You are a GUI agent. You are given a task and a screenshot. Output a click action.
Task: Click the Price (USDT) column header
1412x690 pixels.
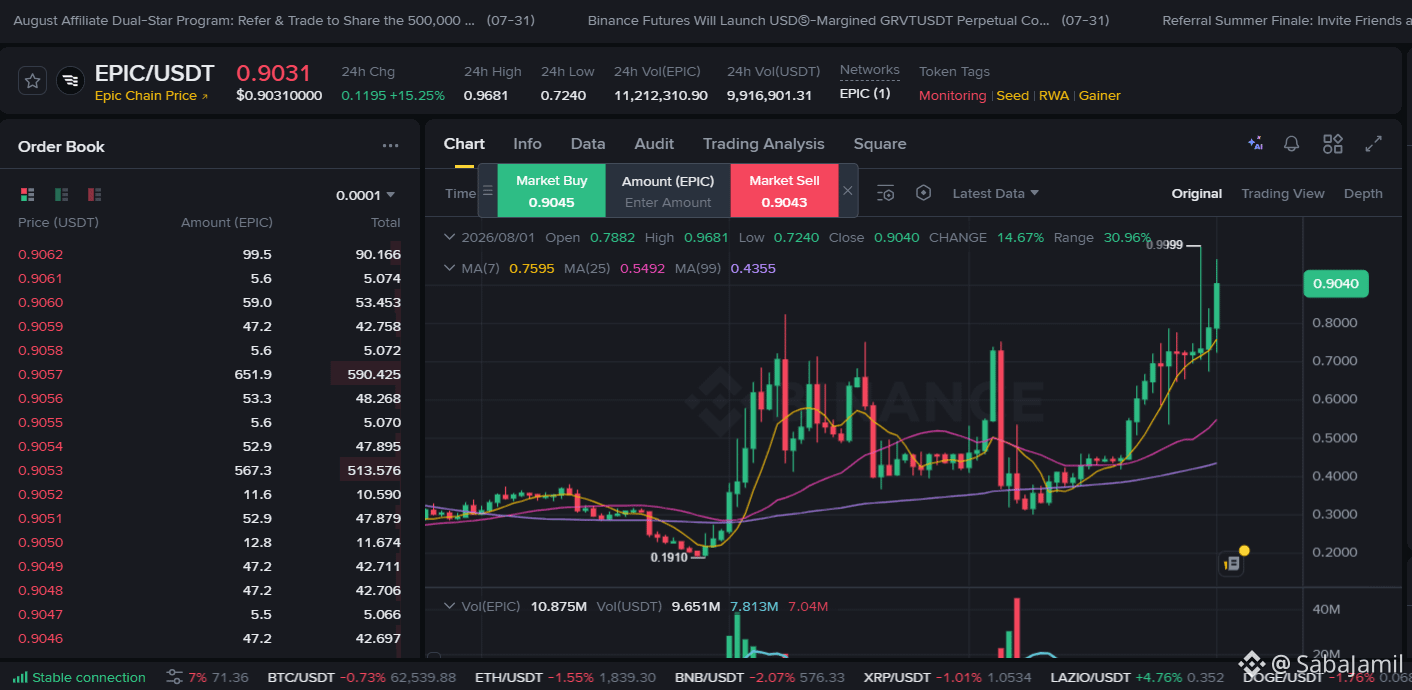(58, 222)
